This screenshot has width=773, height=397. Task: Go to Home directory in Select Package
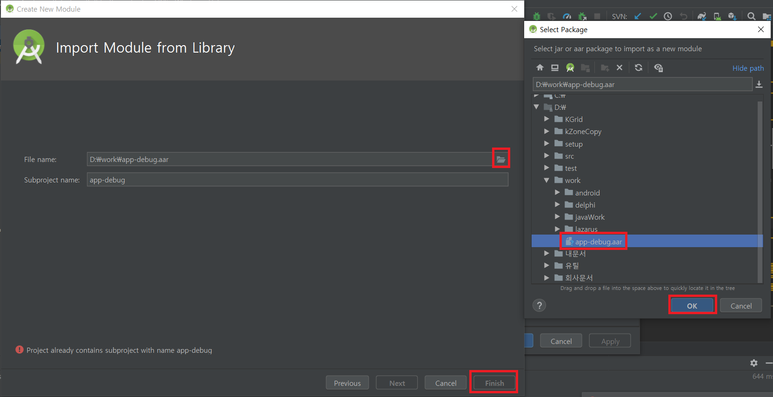point(540,68)
